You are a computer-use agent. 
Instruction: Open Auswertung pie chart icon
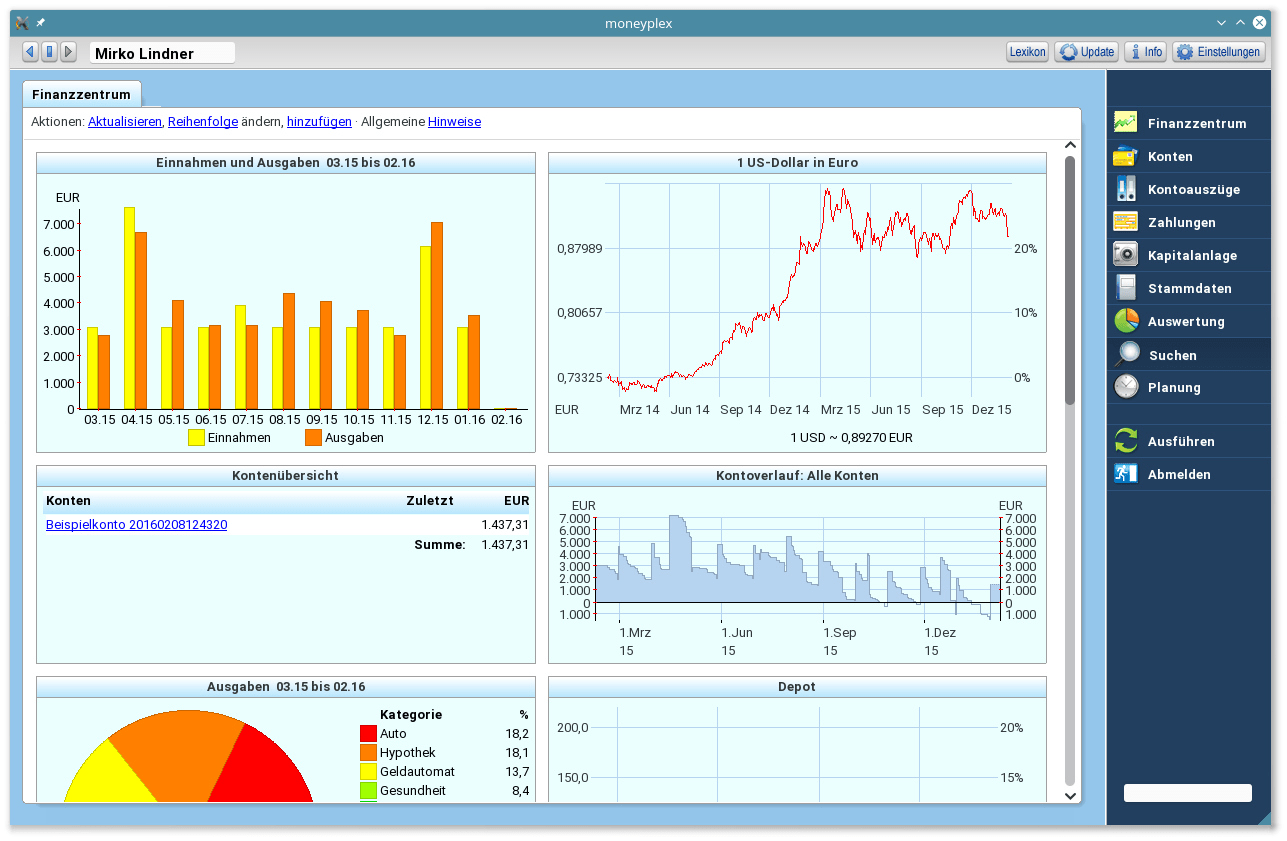(1126, 321)
